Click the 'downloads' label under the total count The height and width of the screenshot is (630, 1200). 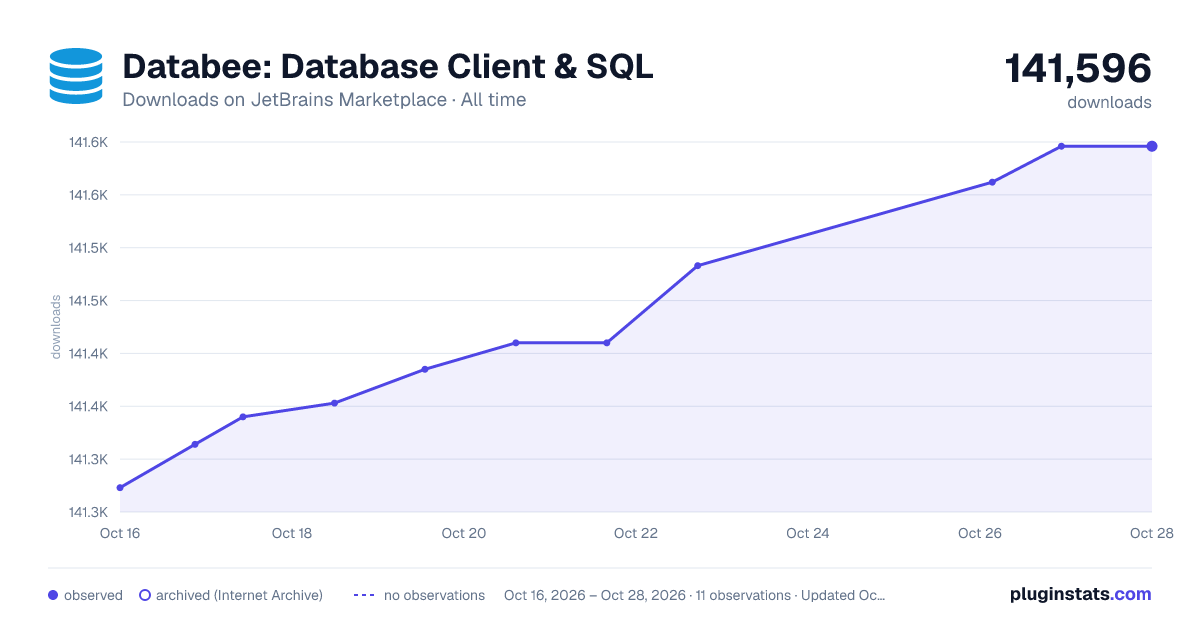(x=1109, y=102)
